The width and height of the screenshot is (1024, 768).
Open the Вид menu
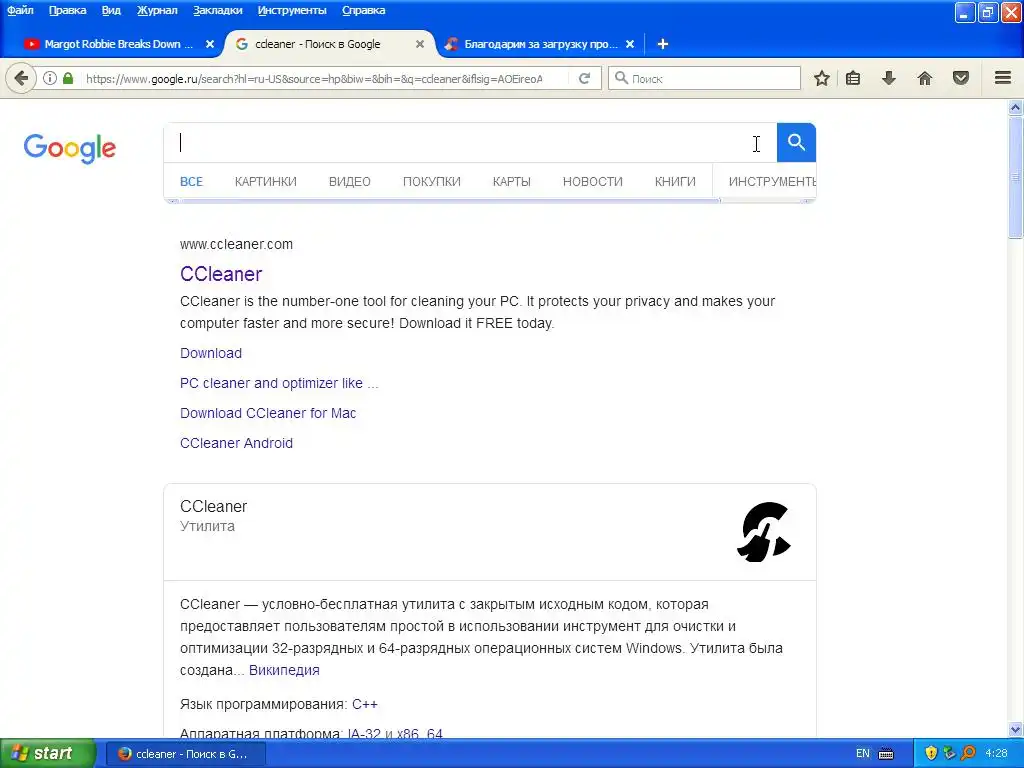click(x=111, y=10)
